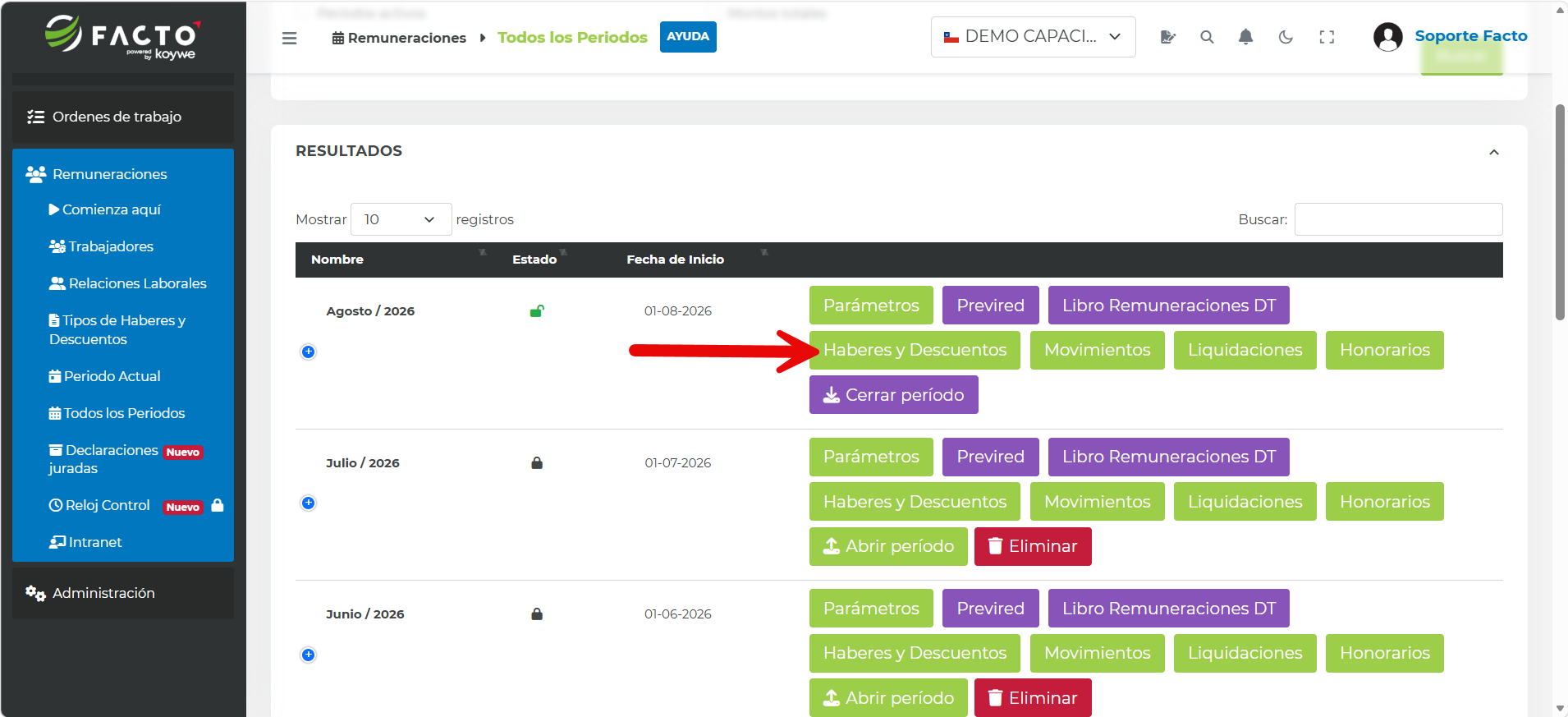This screenshot has height=717, width=1568.
Task: Go to Comienza aquí
Action: 105,209
